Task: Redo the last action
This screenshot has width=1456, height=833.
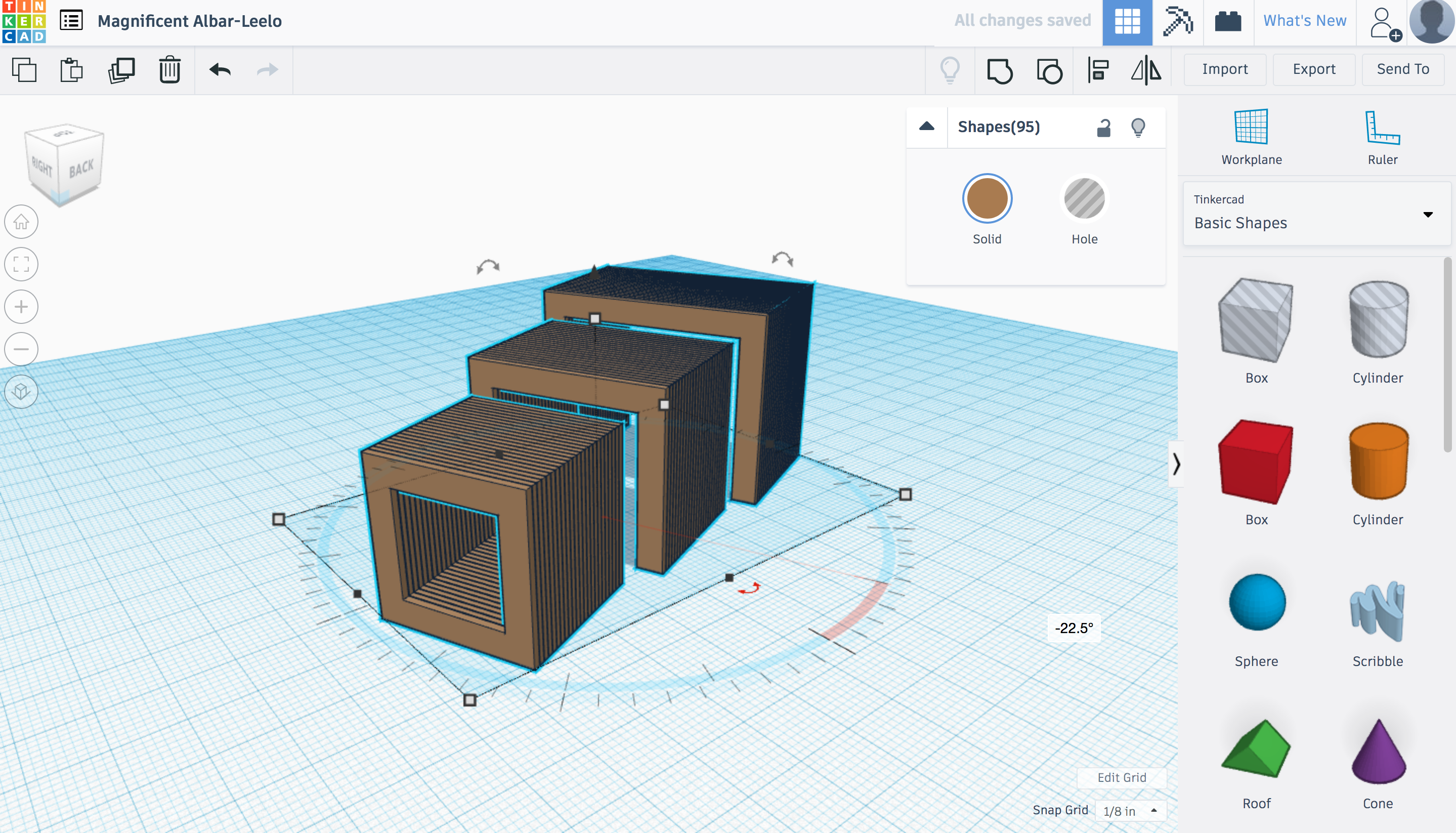Action: point(267,70)
